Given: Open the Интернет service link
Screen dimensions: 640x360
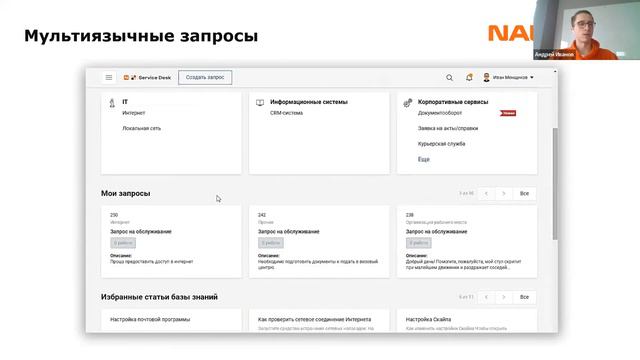Looking at the screenshot, I should pos(133,113).
